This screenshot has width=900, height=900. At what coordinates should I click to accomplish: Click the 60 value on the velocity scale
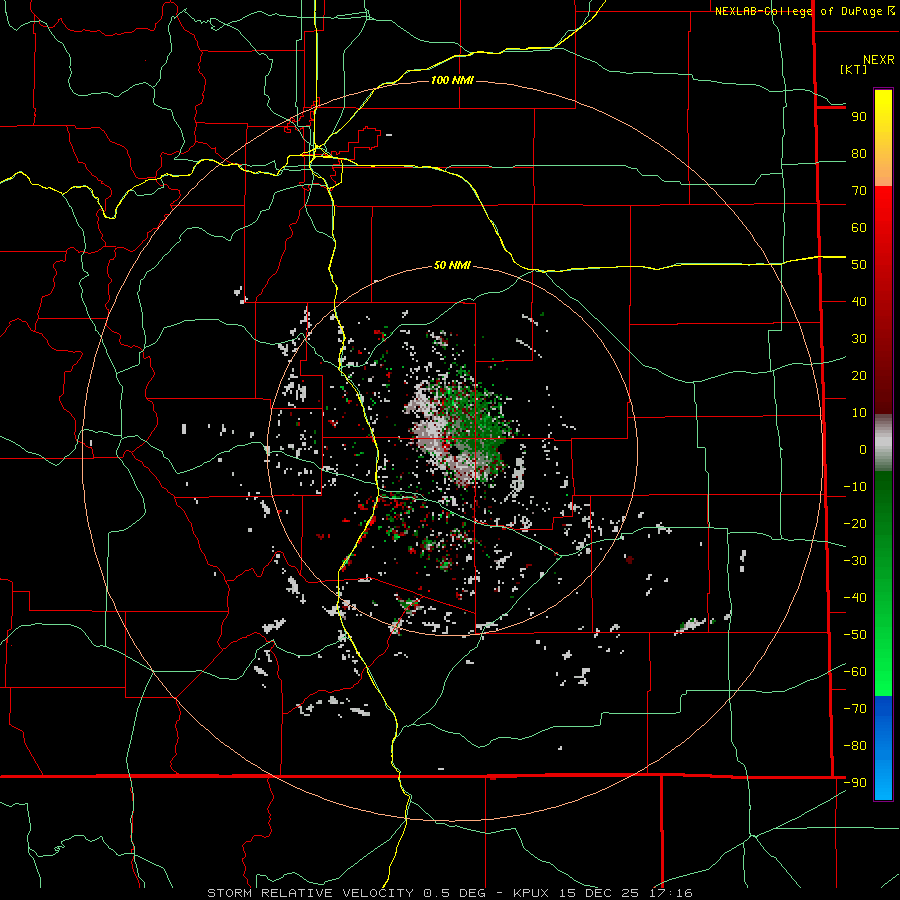[x=859, y=228]
